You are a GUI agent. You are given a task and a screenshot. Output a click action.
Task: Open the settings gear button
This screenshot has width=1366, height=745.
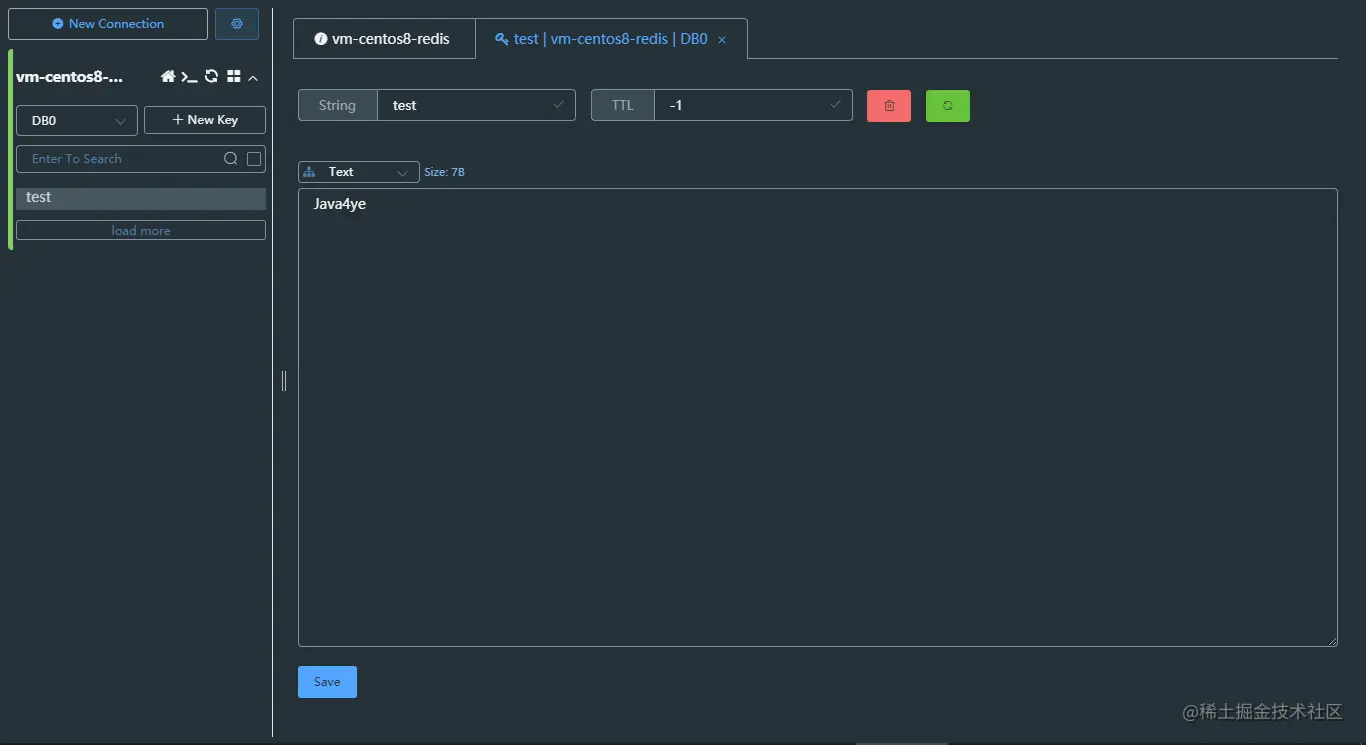pyautogui.click(x=237, y=24)
